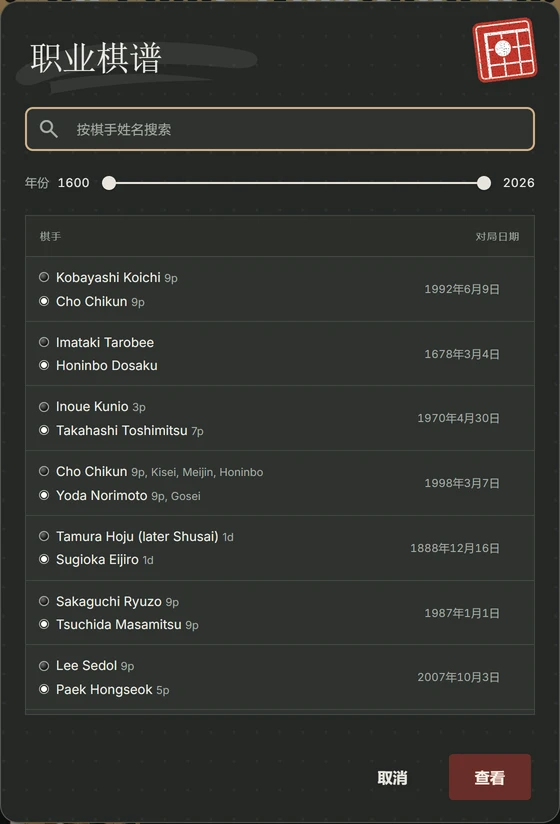Click the 1970年4月30日 date
This screenshot has height=824, width=560.
pos(458,418)
